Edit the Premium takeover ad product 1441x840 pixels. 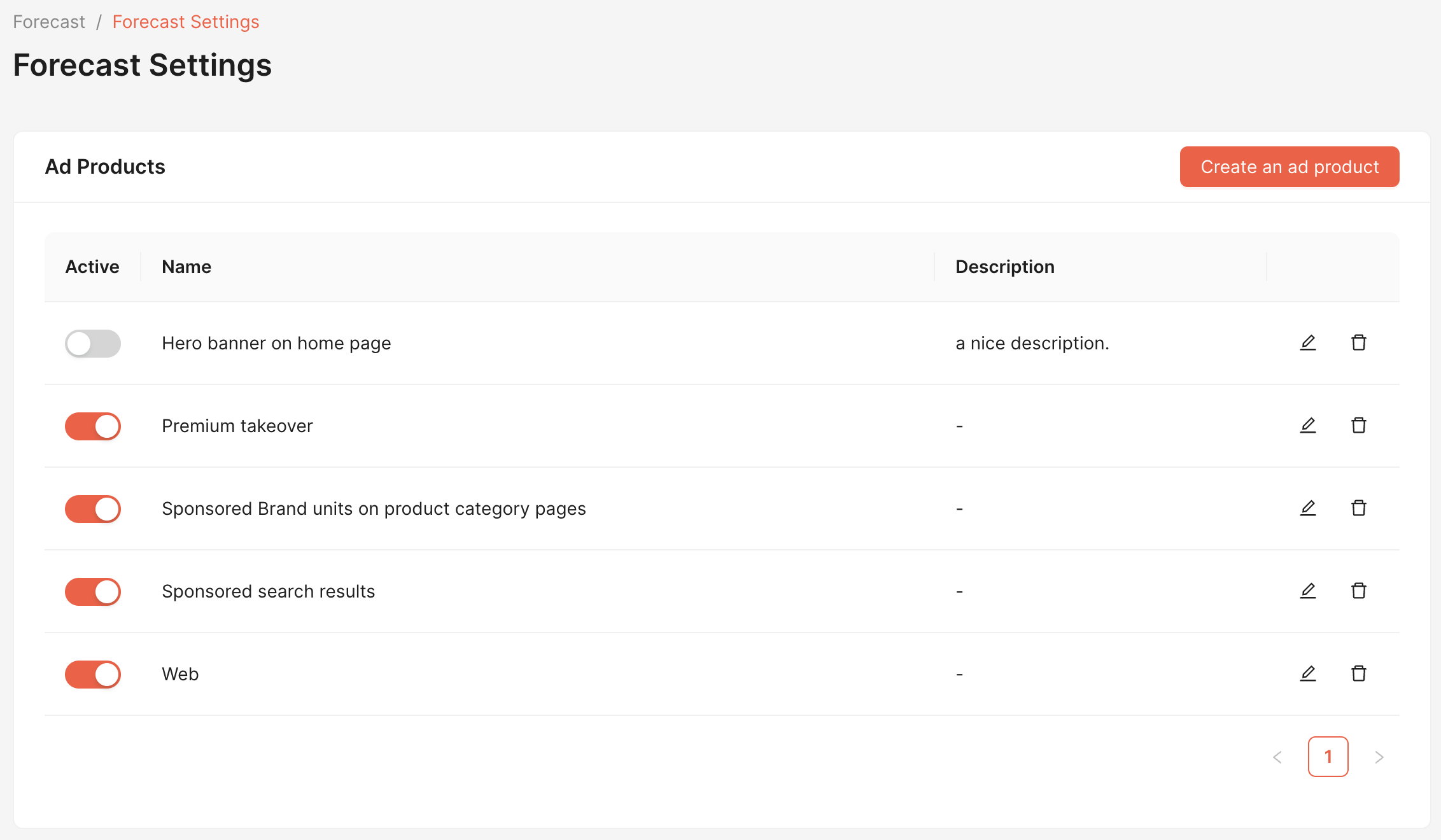click(1307, 426)
